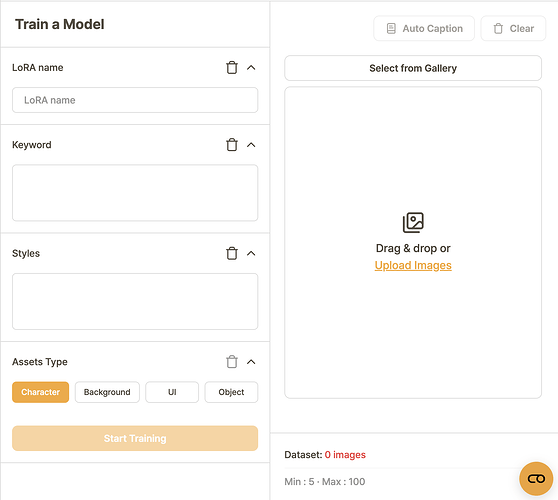
Task: Click the trash icon in Assets Type
Action: point(232,362)
